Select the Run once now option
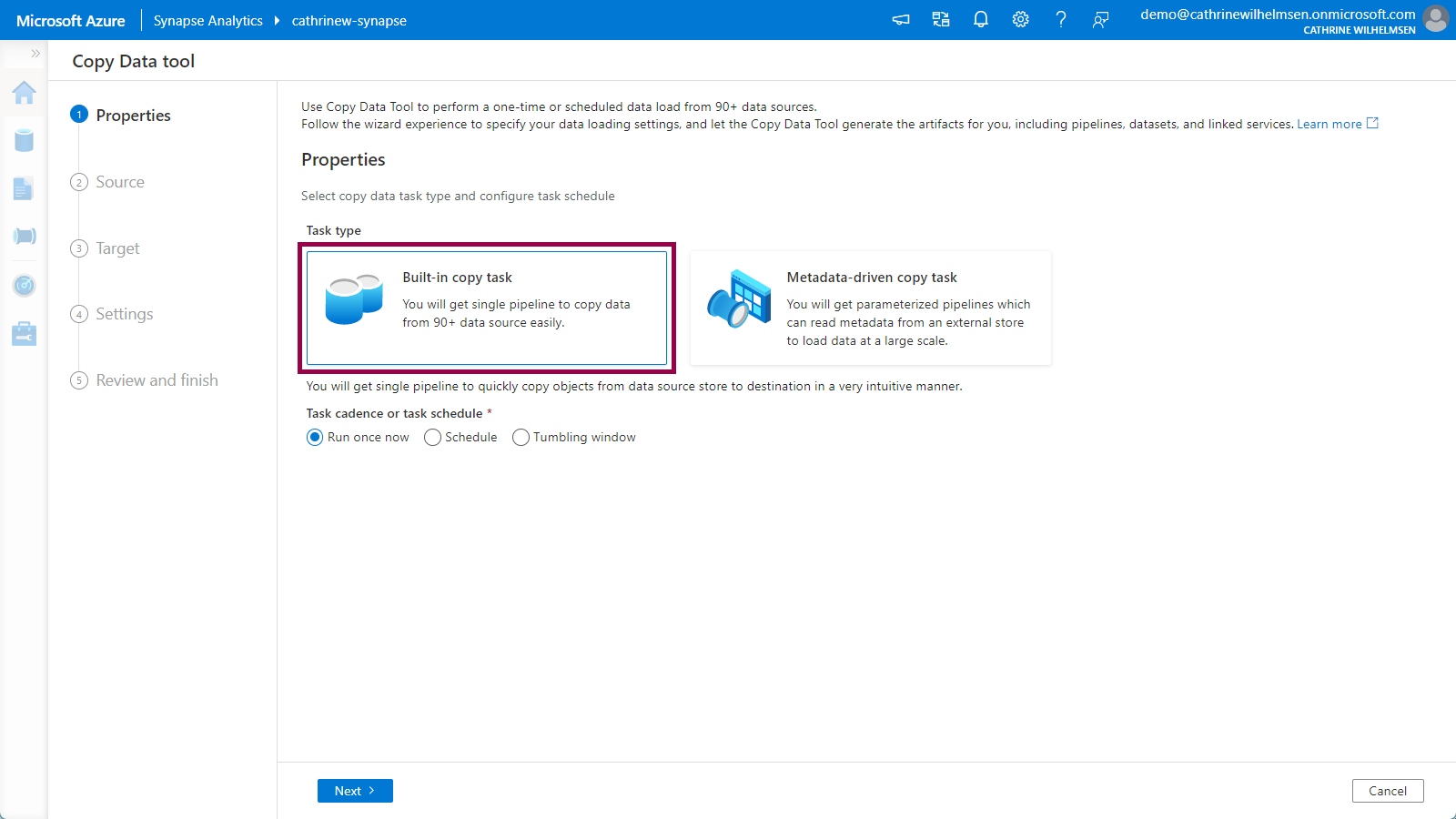1456x819 pixels. point(316,438)
